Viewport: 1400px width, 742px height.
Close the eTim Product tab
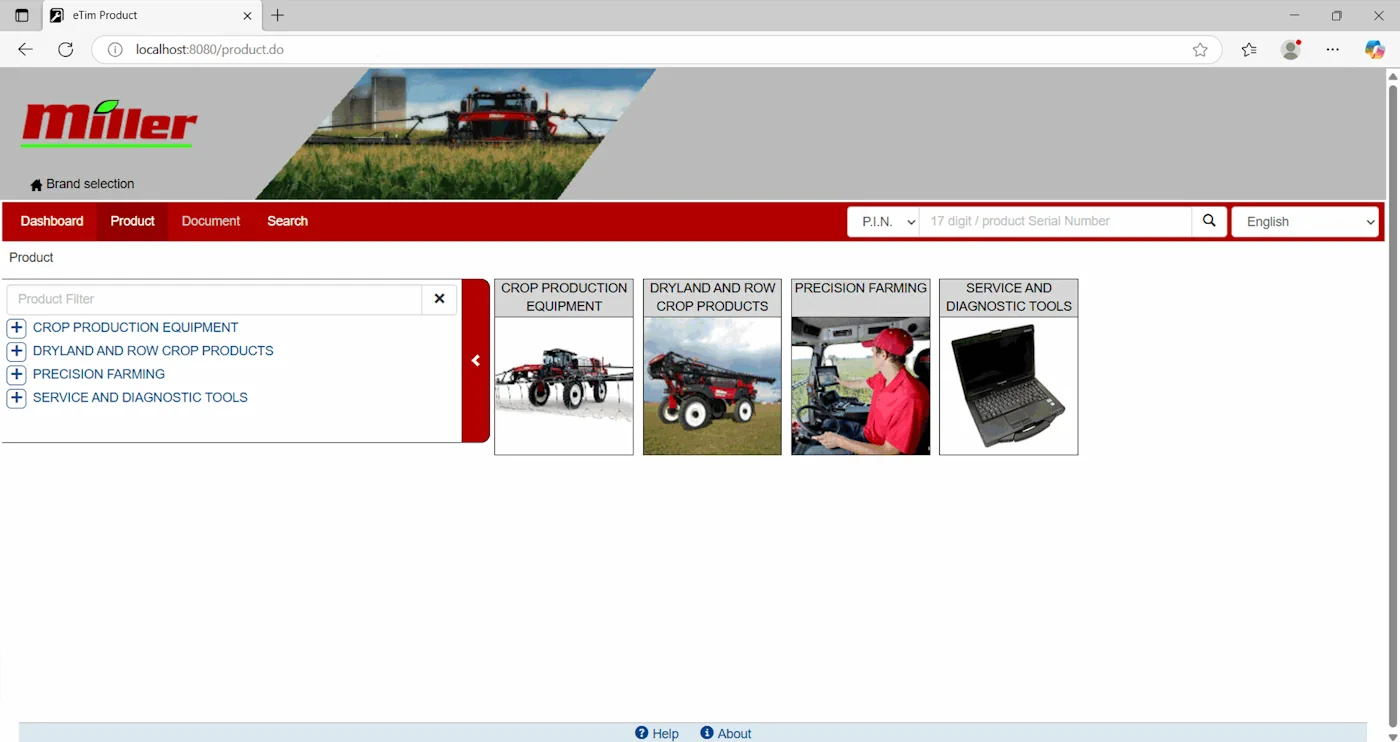point(248,16)
